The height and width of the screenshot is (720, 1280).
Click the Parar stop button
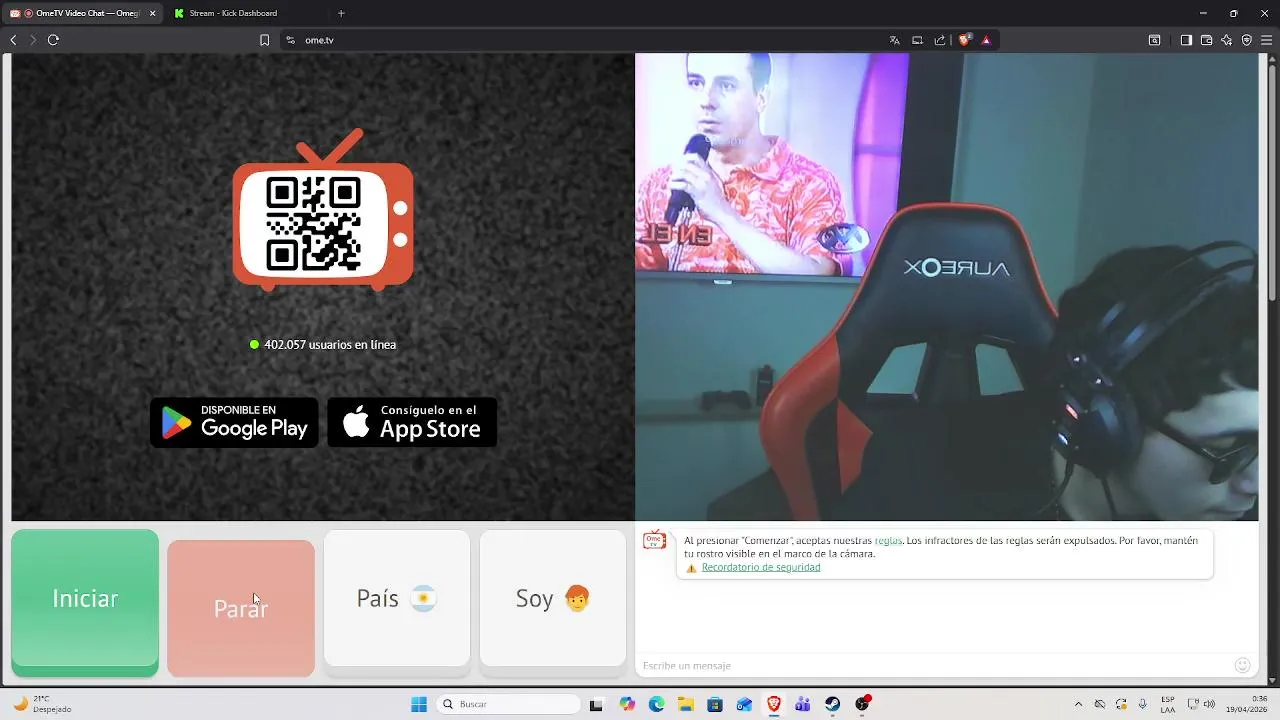pyautogui.click(x=241, y=607)
